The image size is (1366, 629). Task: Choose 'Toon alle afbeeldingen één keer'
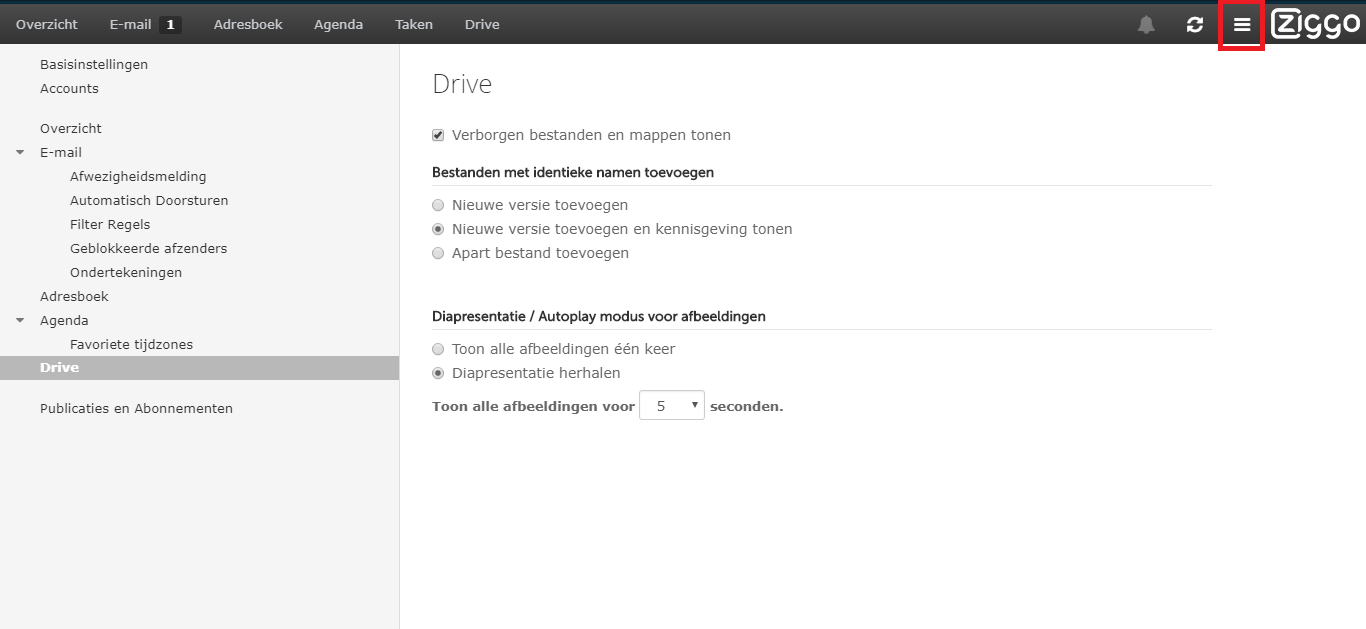(438, 349)
